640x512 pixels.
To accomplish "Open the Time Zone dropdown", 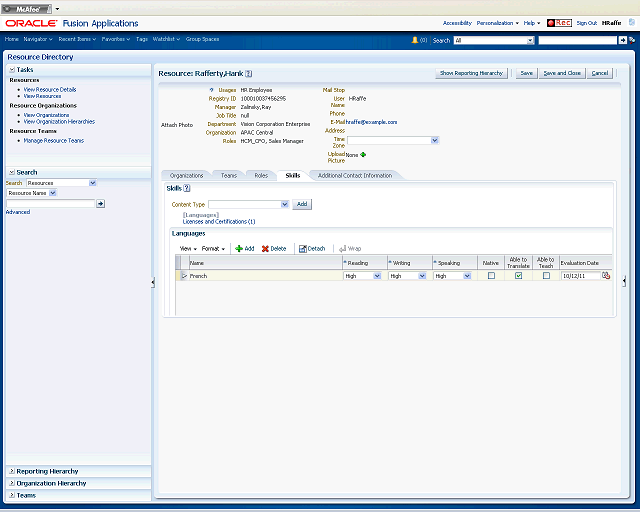I will click(x=435, y=140).
